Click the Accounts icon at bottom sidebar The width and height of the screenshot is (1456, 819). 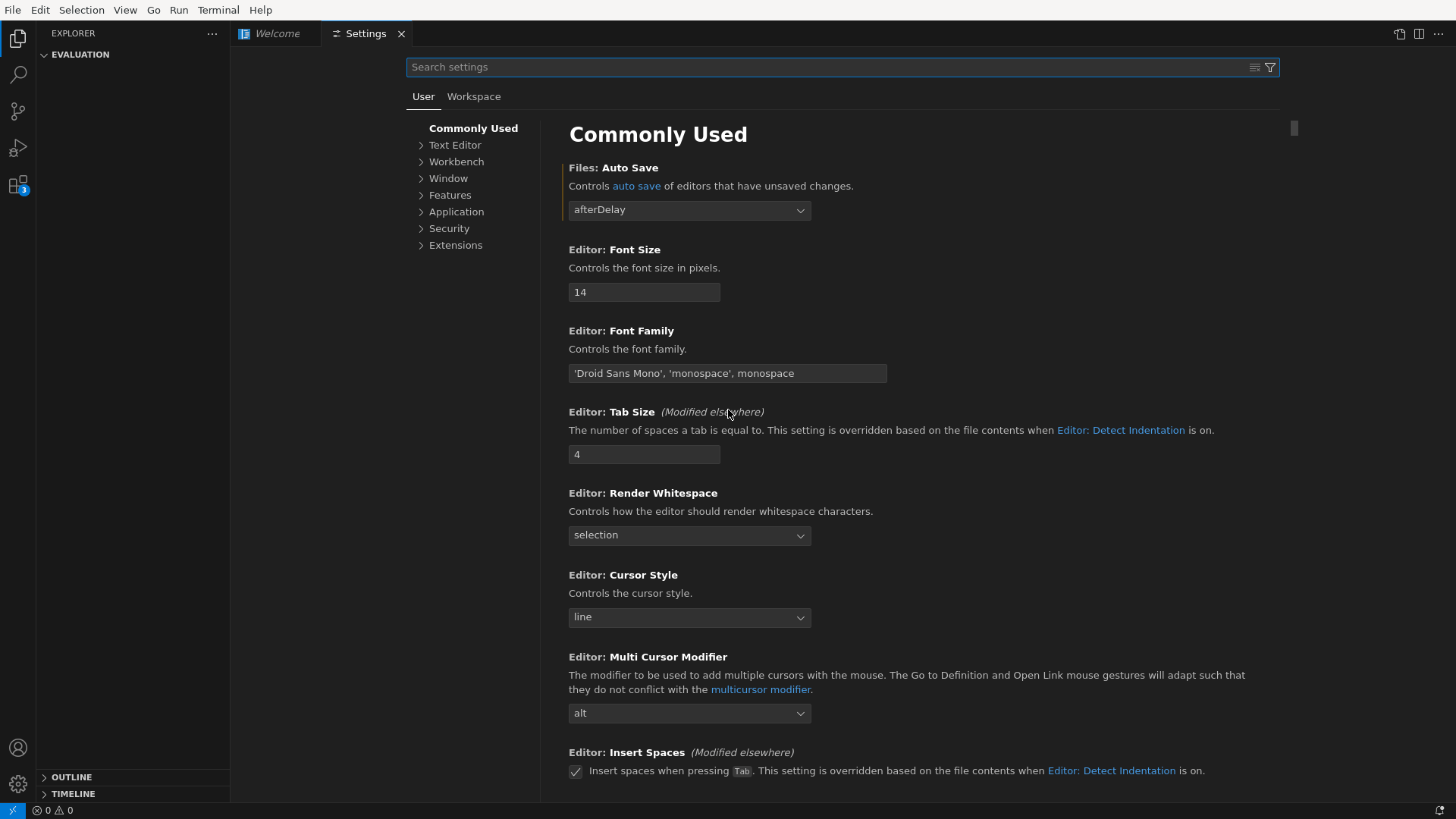click(x=18, y=748)
